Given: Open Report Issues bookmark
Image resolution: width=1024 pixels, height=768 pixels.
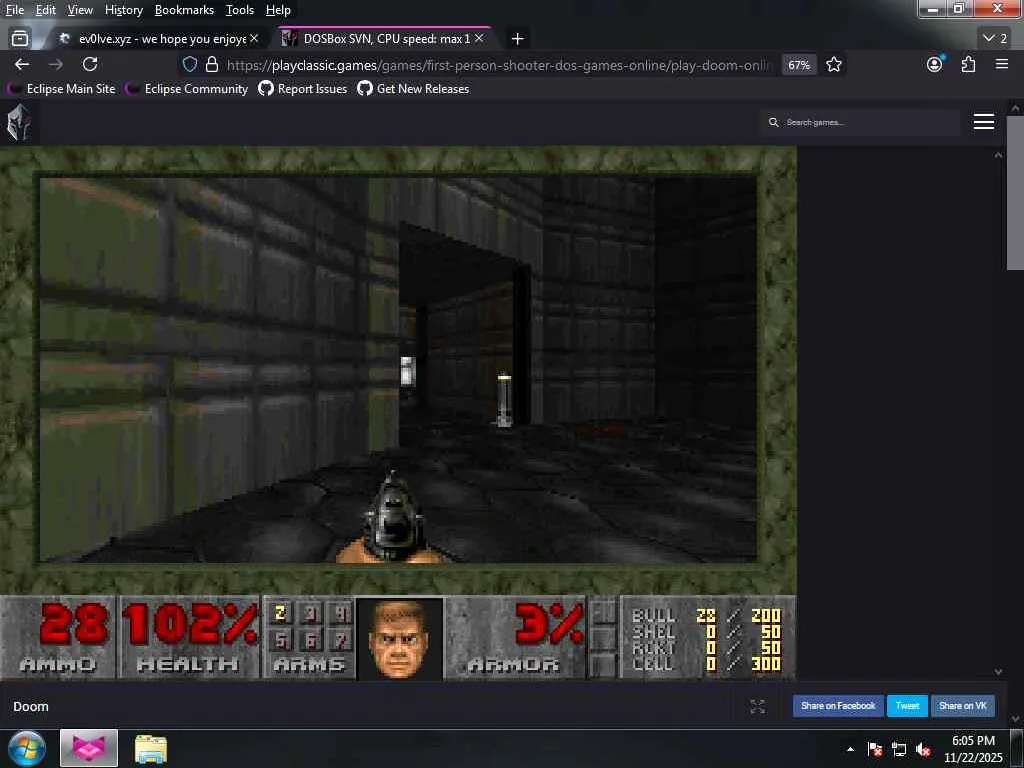Looking at the screenshot, I should point(303,89).
